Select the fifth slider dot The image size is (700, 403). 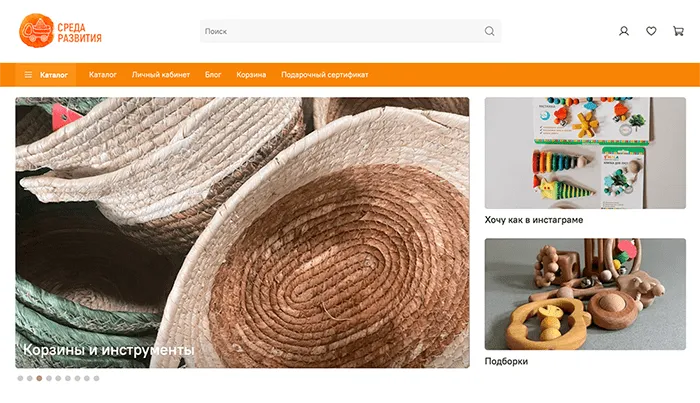coord(58,378)
